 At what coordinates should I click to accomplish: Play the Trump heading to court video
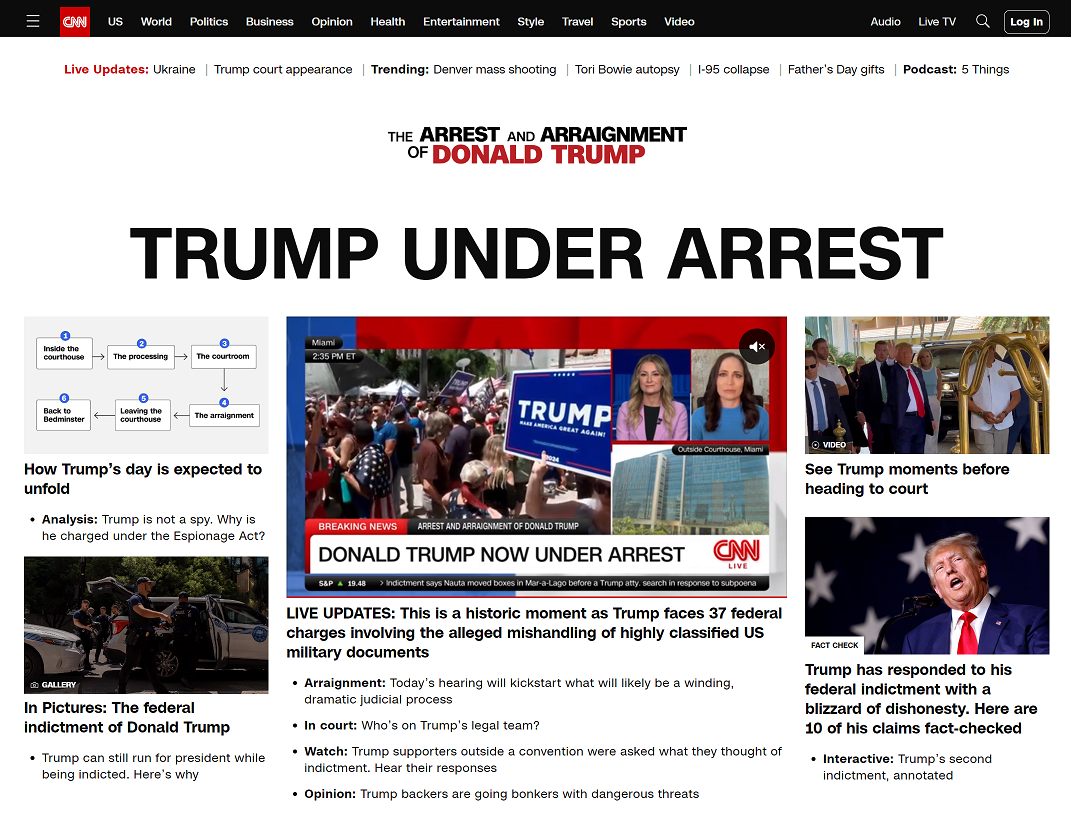(x=927, y=385)
